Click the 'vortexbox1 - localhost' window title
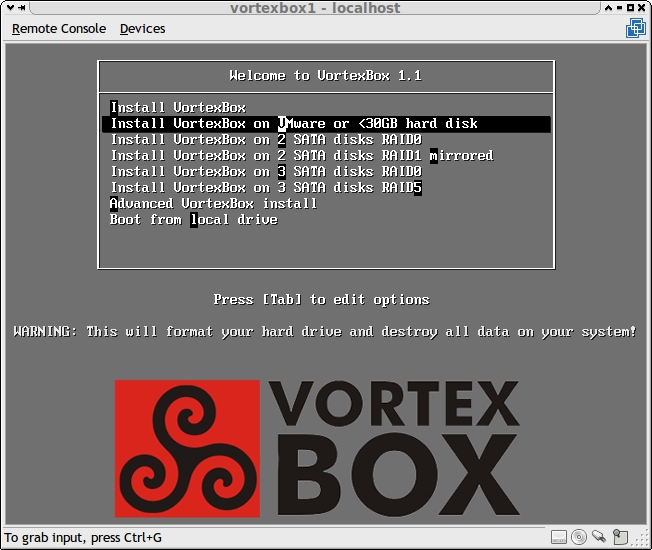Viewport: 652px width, 550px height. pyautogui.click(x=315, y=8)
